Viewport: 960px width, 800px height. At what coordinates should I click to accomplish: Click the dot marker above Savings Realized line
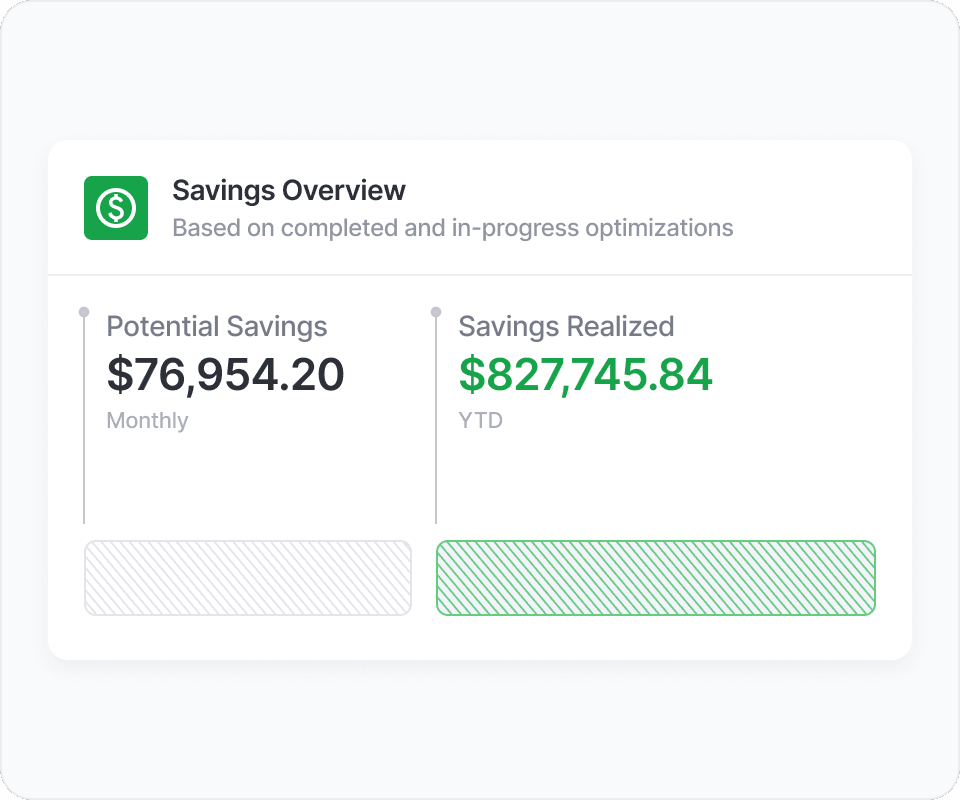[436, 312]
